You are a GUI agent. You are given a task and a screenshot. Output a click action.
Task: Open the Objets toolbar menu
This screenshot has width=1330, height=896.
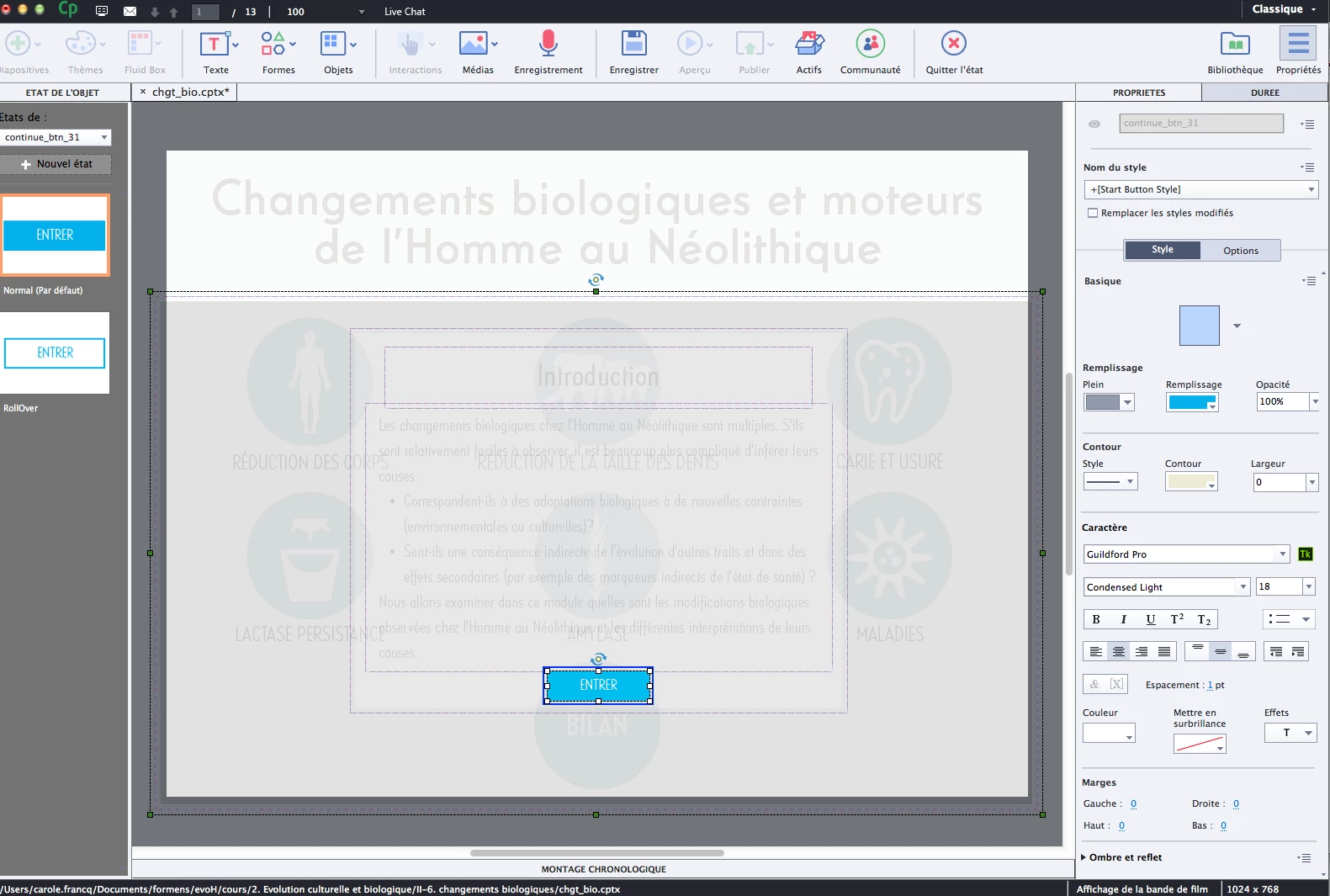[338, 52]
